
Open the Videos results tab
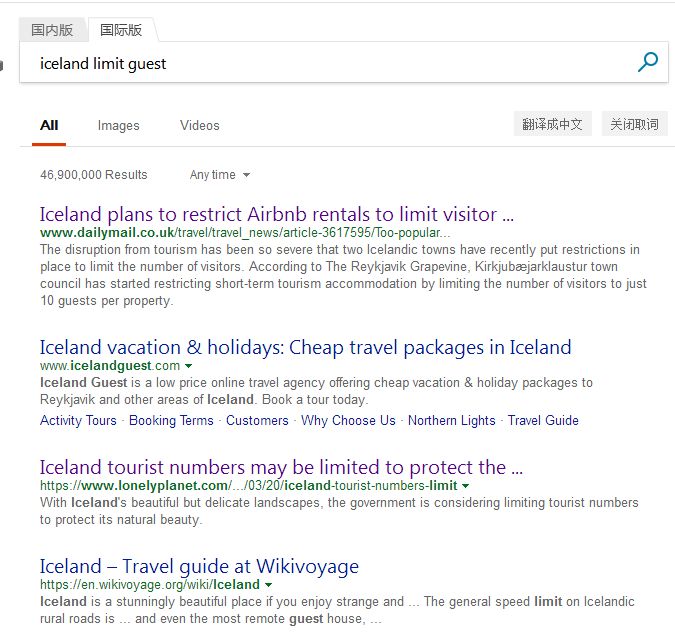(200, 125)
